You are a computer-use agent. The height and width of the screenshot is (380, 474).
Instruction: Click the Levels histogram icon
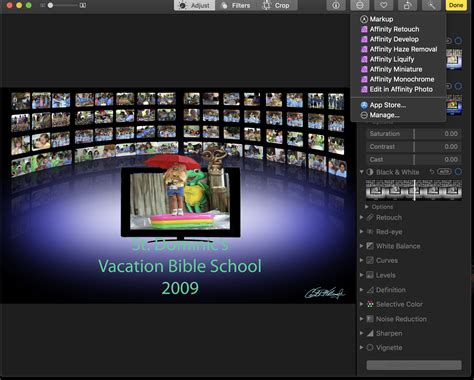(370, 275)
